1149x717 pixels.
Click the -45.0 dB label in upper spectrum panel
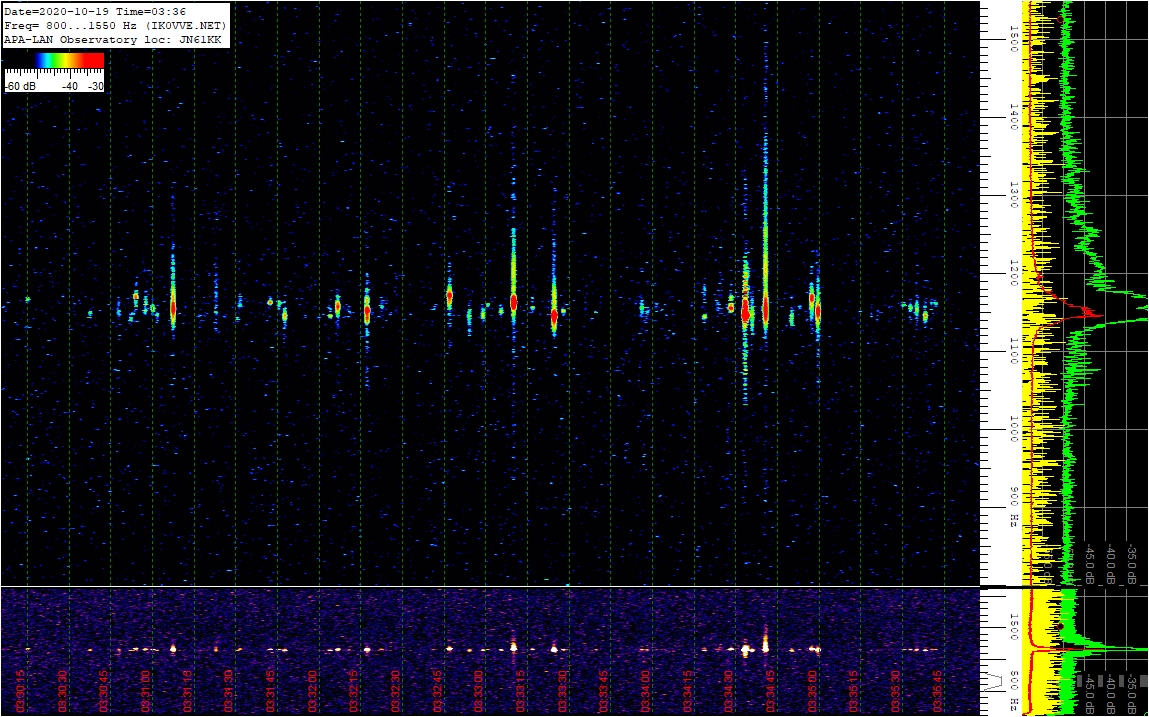point(1090,564)
